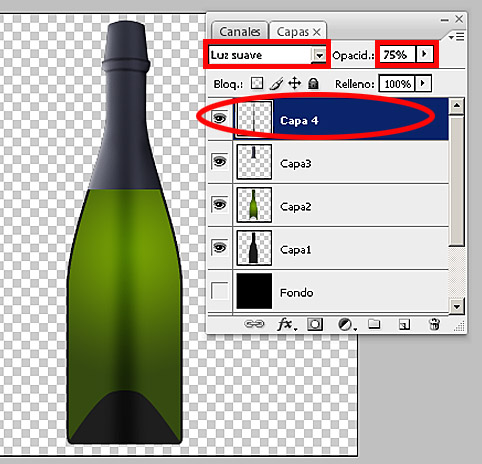
Task: Create a new layer
Action: [404, 324]
